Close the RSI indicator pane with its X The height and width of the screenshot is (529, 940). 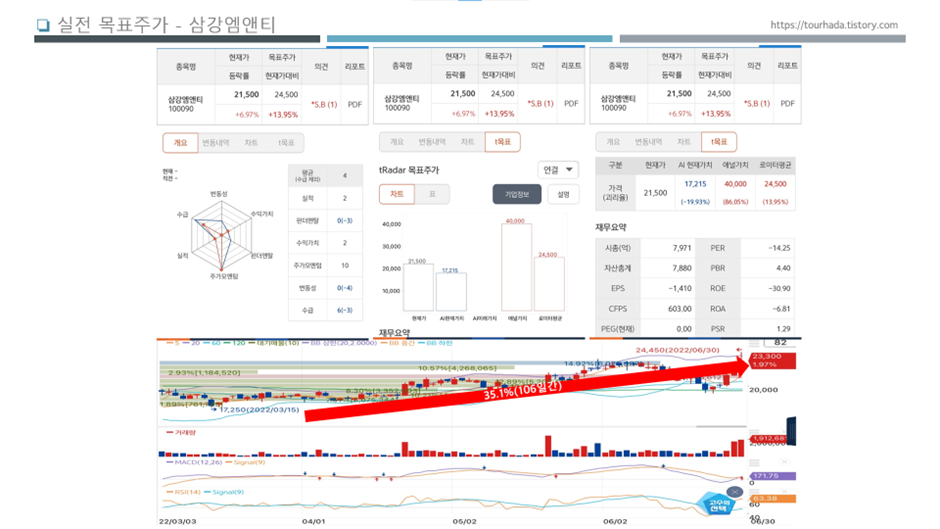[x=784, y=492]
